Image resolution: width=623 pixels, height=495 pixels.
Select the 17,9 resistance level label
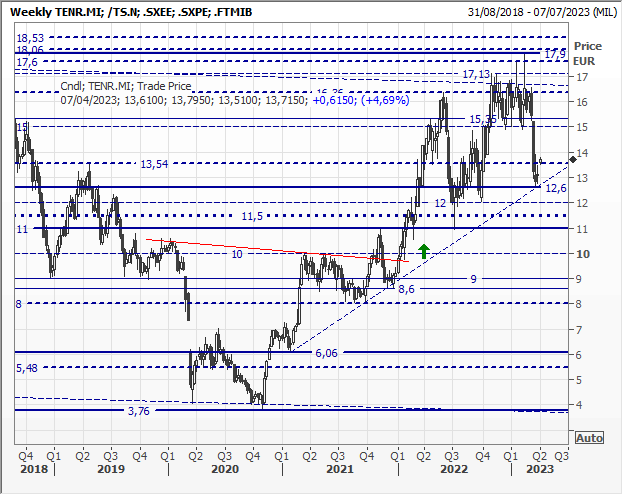tap(555, 53)
